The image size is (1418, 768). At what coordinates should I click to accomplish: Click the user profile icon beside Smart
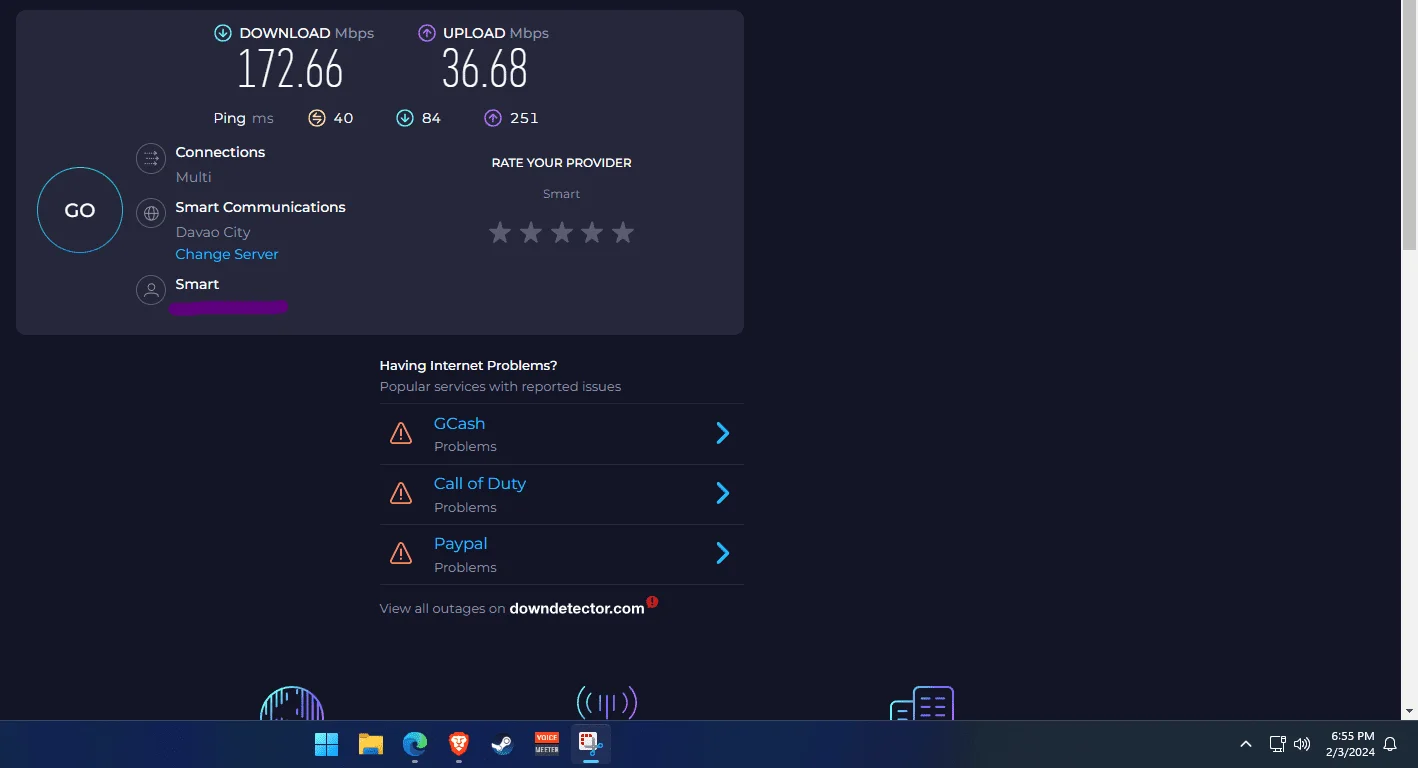(151, 290)
